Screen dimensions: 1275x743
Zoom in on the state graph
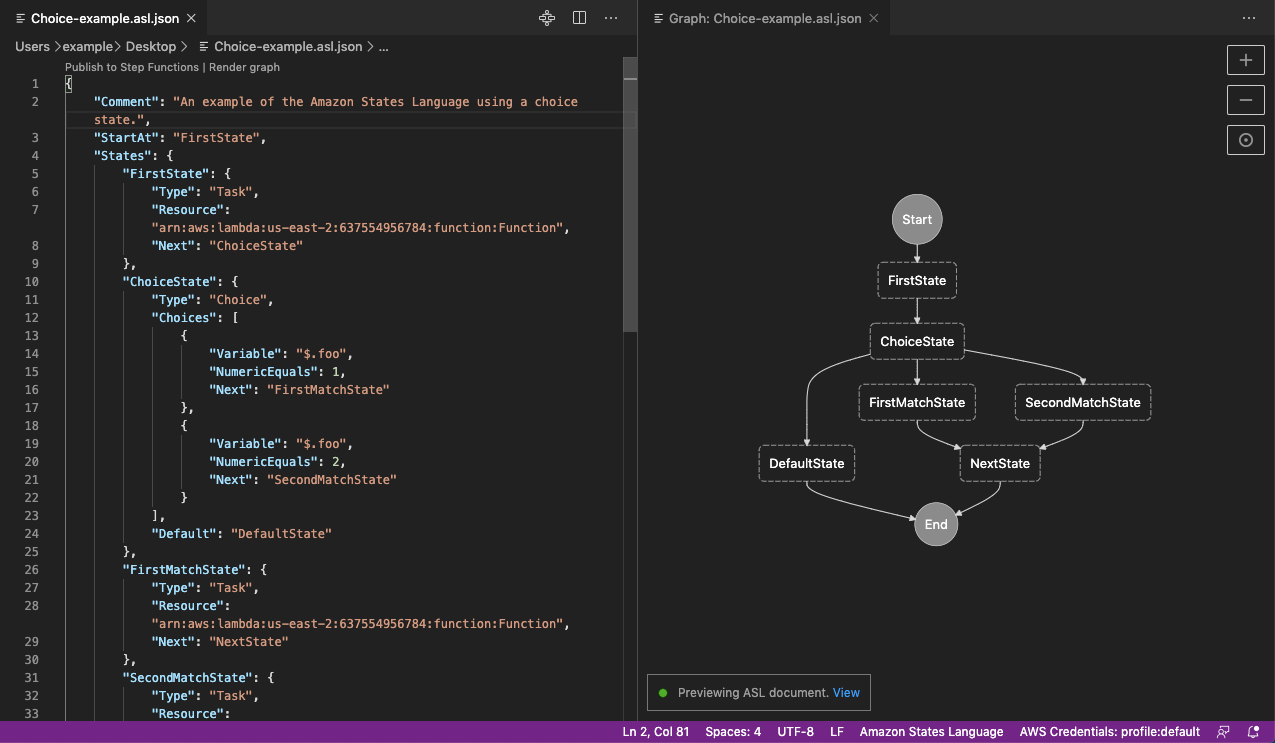pos(1245,60)
